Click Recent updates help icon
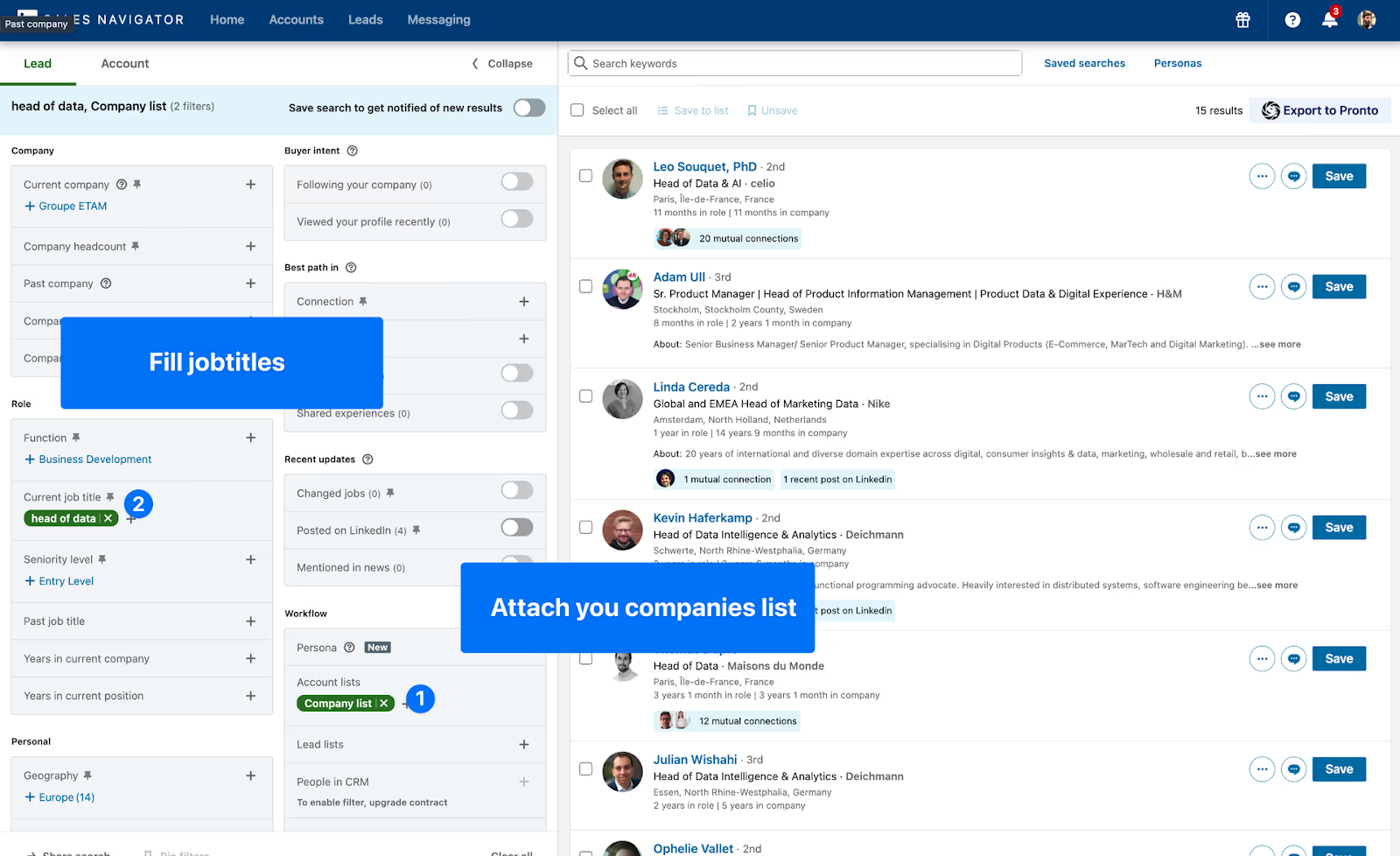1400x856 pixels. [x=367, y=460]
